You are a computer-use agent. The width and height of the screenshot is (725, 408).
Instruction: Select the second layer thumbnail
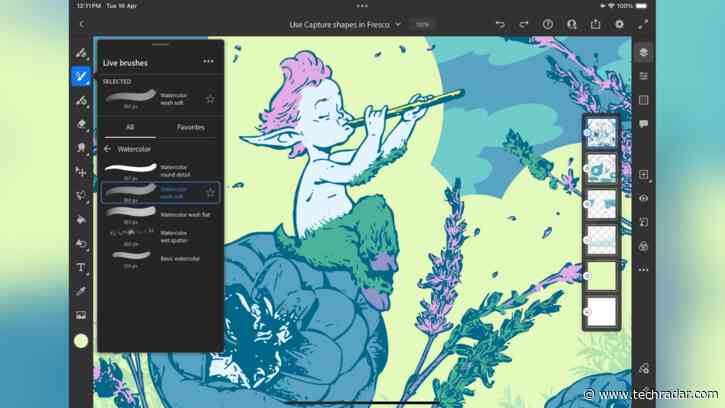coord(602,168)
